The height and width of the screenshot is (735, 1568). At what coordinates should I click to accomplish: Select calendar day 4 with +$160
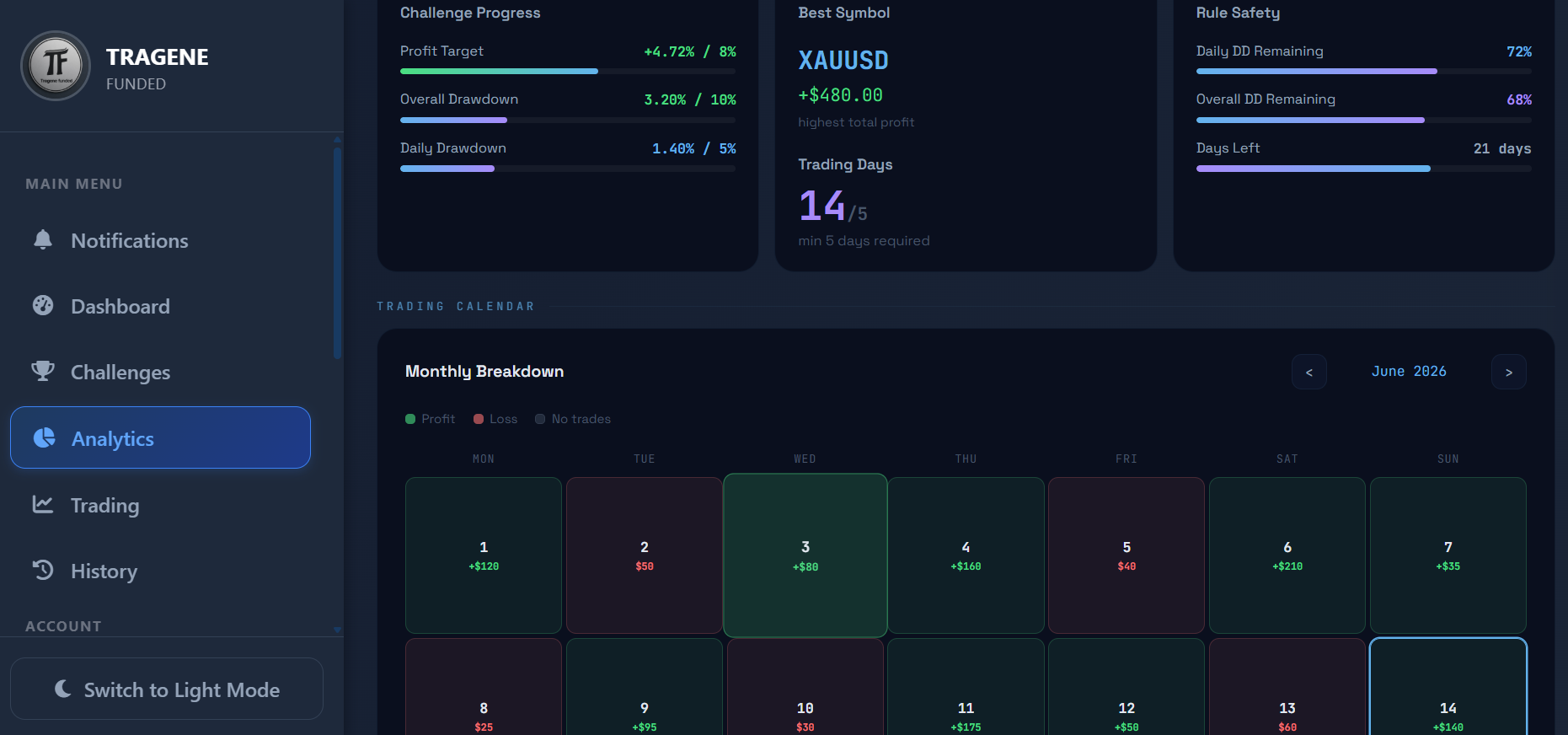point(966,555)
